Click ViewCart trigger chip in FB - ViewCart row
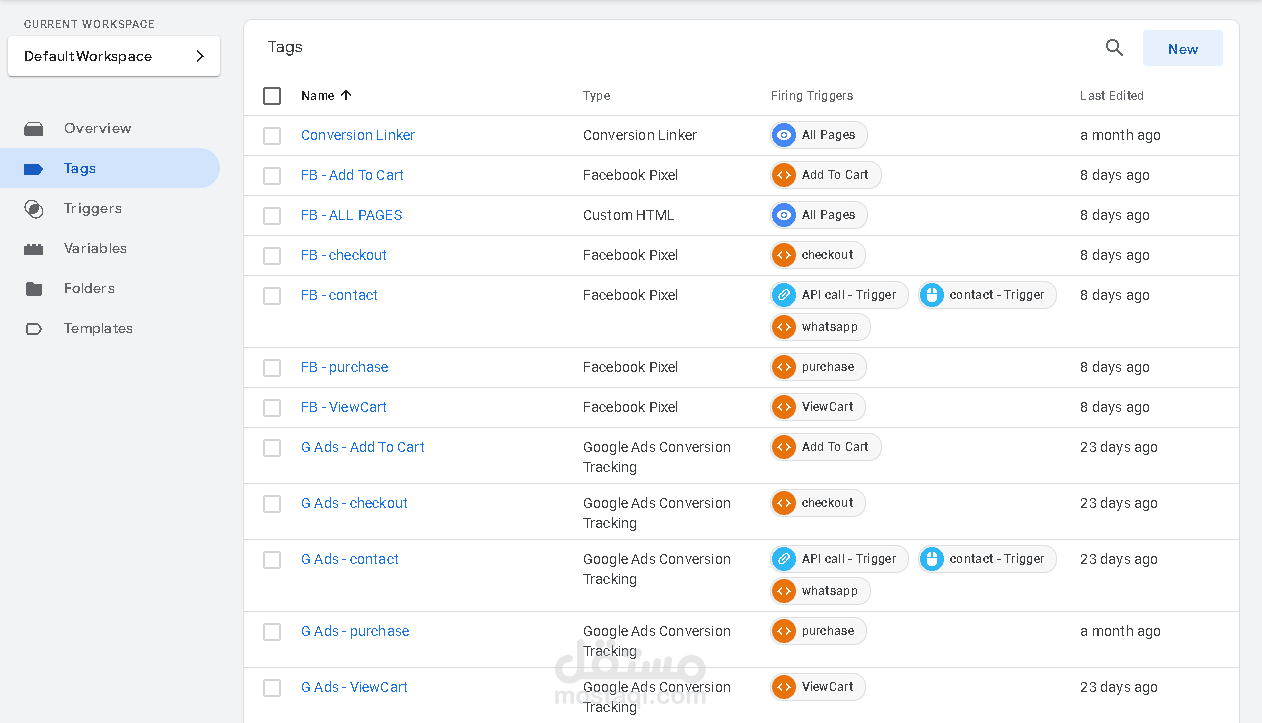Image resolution: width=1262 pixels, height=723 pixels. point(818,407)
